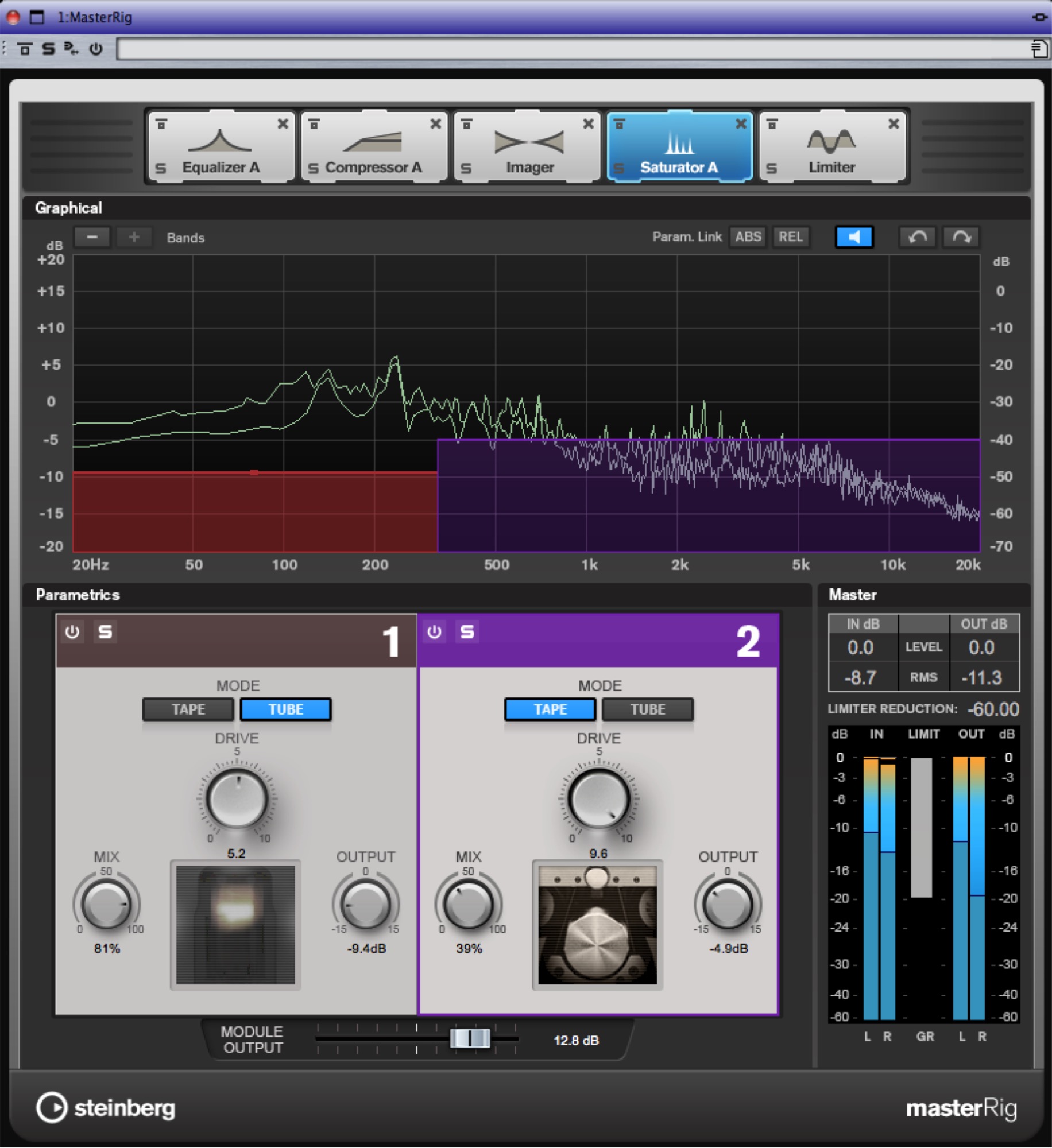Click the Module Output slider handle
The width and height of the screenshot is (1052, 1148).
click(470, 1038)
